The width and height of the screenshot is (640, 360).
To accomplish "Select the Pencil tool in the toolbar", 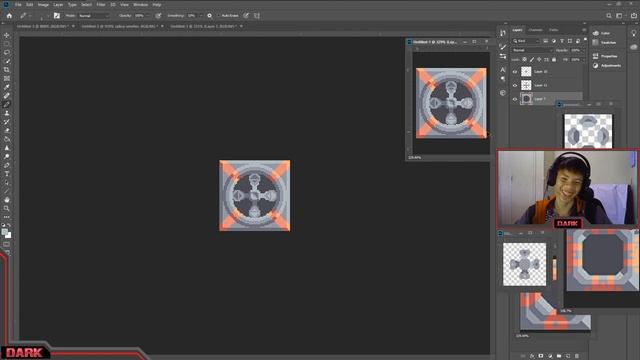I will [x=7, y=104].
